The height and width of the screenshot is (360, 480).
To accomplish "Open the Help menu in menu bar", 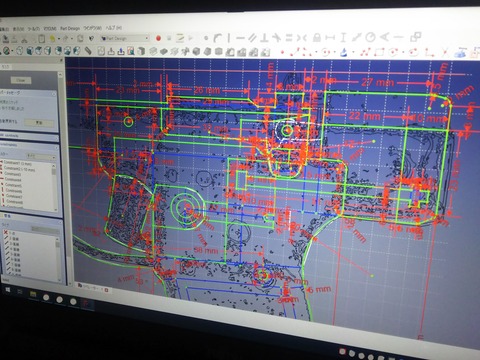I will click(x=113, y=28).
